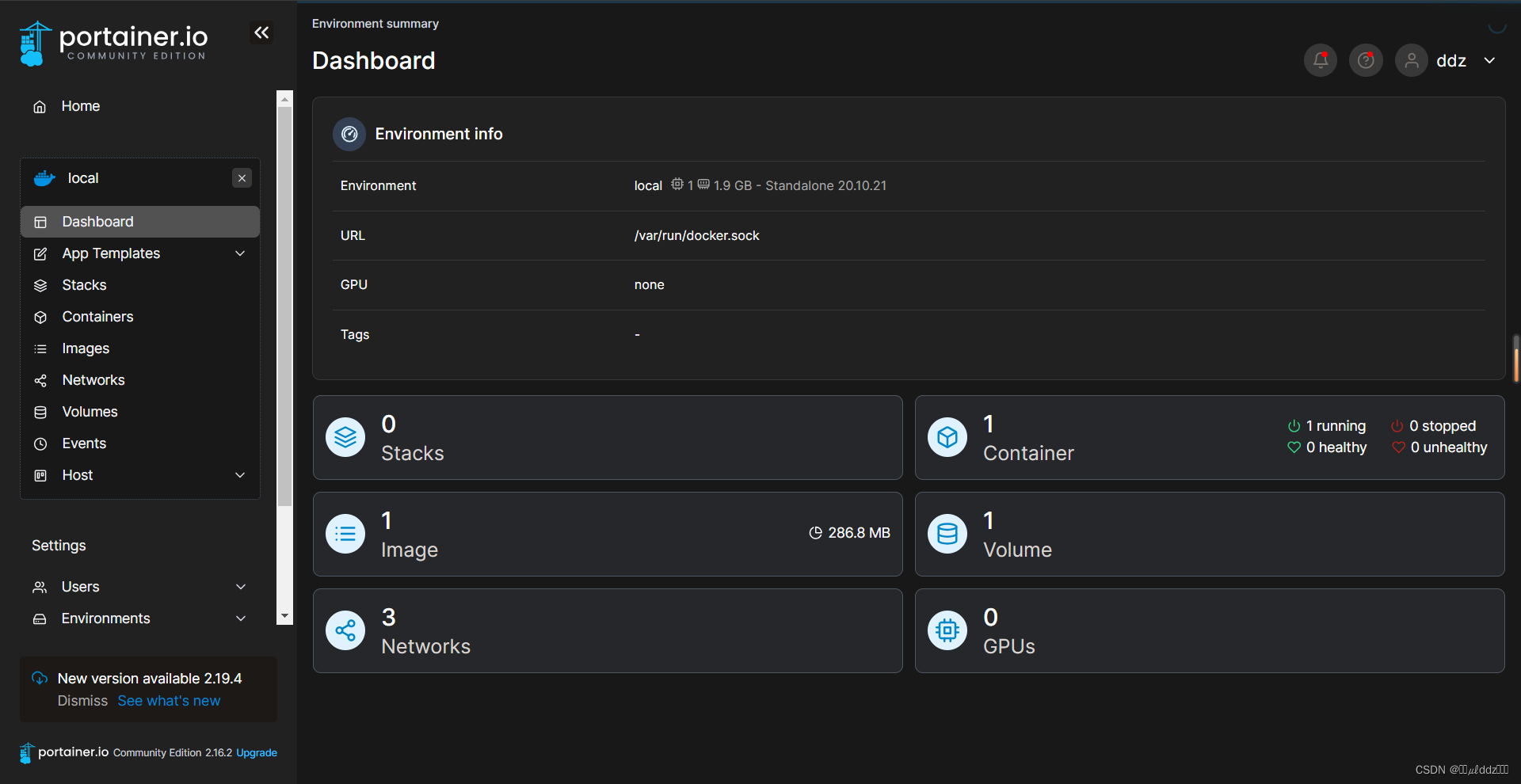Open the GPUs dashboard card
1521x784 pixels.
1210,631
